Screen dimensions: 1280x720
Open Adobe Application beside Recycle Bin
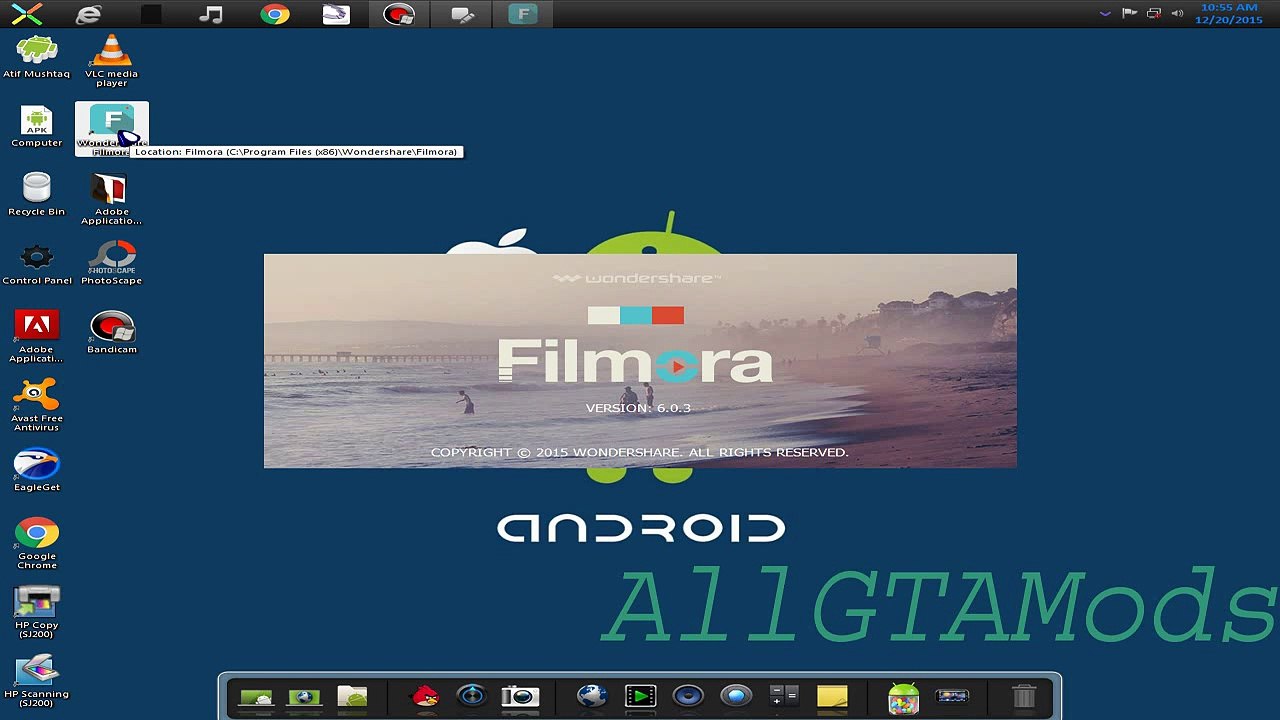(x=111, y=199)
